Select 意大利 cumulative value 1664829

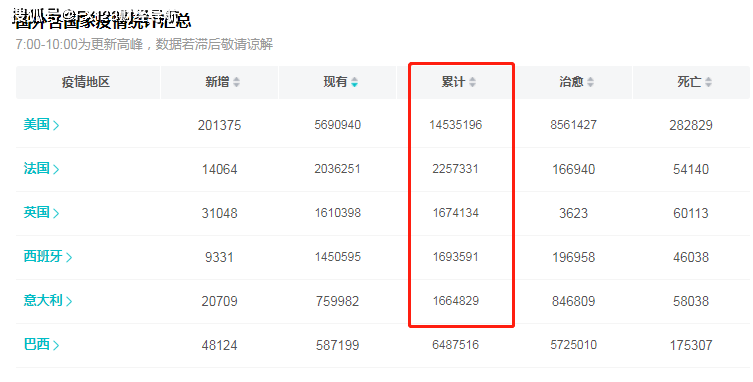(456, 301)
